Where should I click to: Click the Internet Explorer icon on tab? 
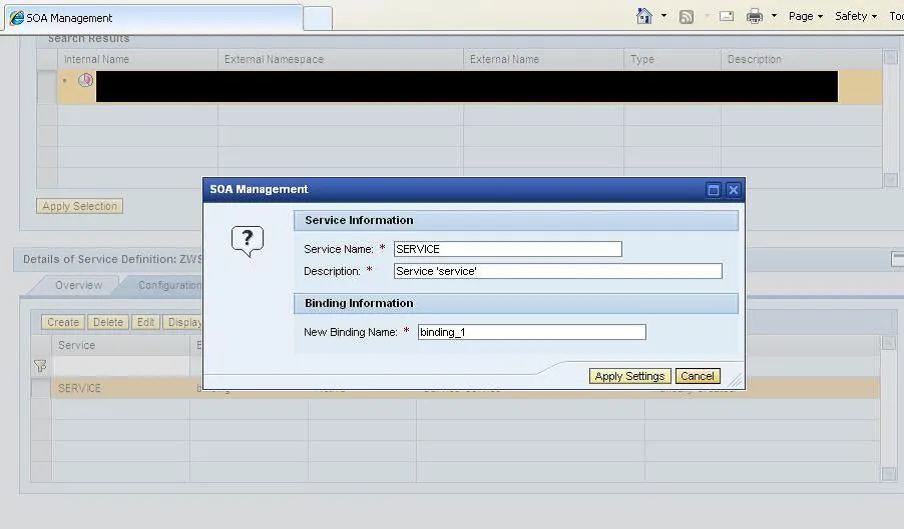17,18
